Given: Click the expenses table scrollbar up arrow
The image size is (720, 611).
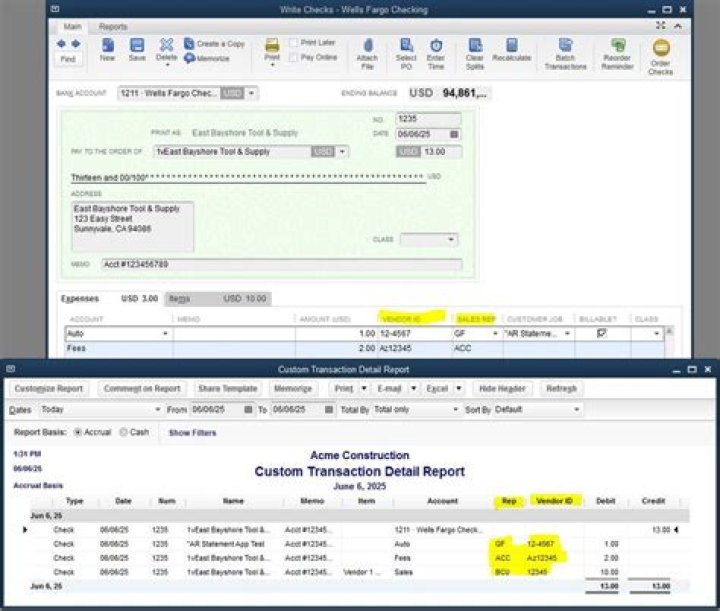Looking at the screenshot, I should pos(669,331).
